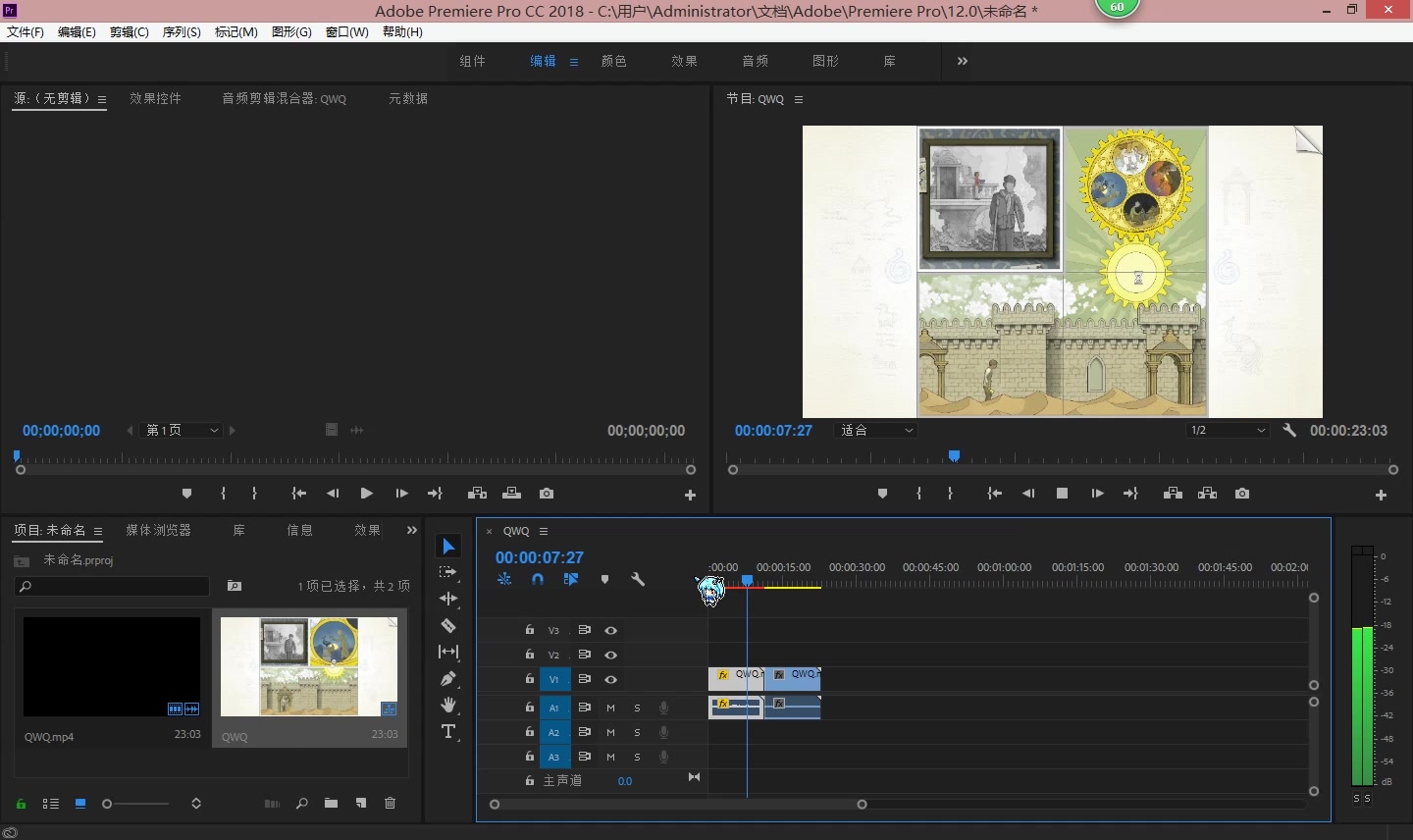Step forward one frame in Program monitor
Screen dimensions: 1413x840
coord(1097,494)
